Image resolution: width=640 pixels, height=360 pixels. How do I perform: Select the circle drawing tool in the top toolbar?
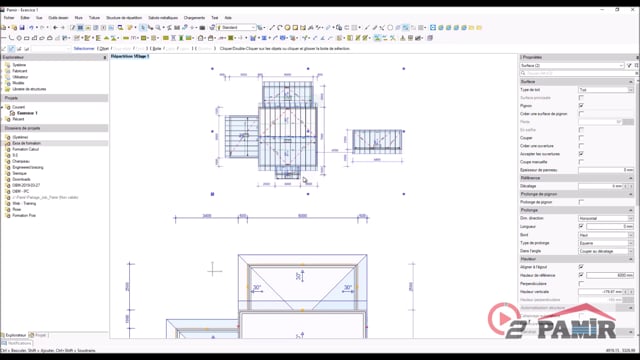tap(287, 28)
